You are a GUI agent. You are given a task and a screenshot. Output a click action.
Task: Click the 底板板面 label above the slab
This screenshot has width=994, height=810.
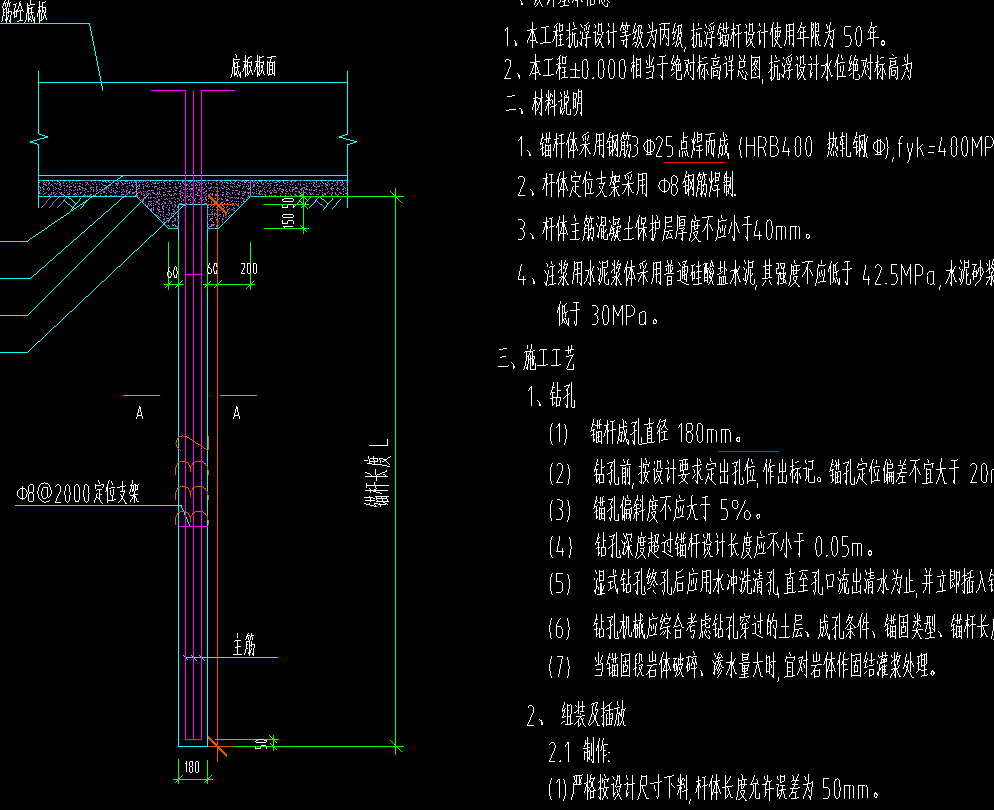click(253, 67)
